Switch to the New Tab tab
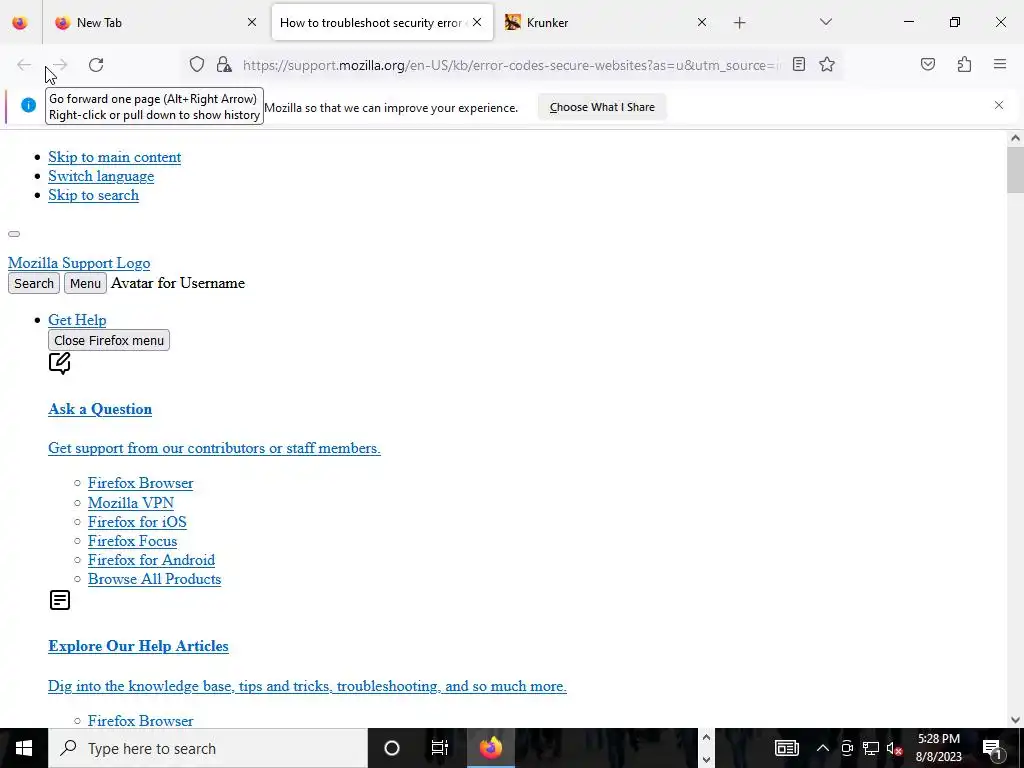The width and height of the screenshot is (1024, 768). (x=155, y=22)
